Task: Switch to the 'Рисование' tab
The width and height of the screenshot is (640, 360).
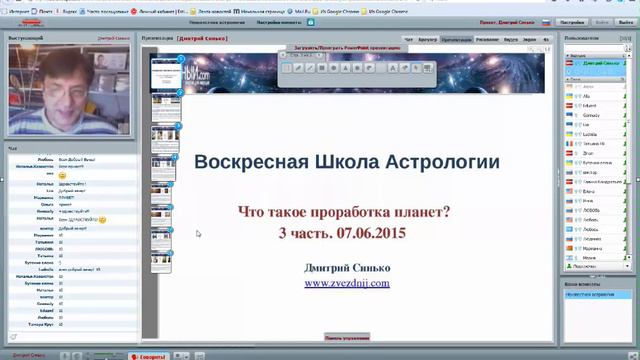Action: (487, 40)
